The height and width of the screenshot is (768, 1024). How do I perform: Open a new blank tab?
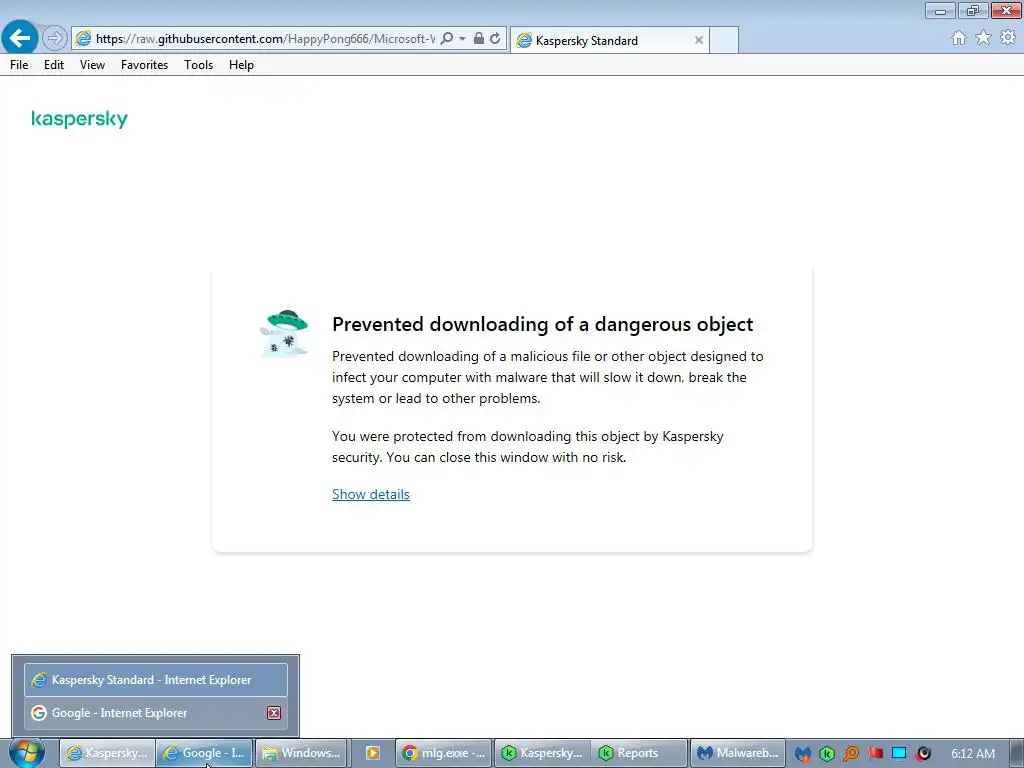pos(724,40)
